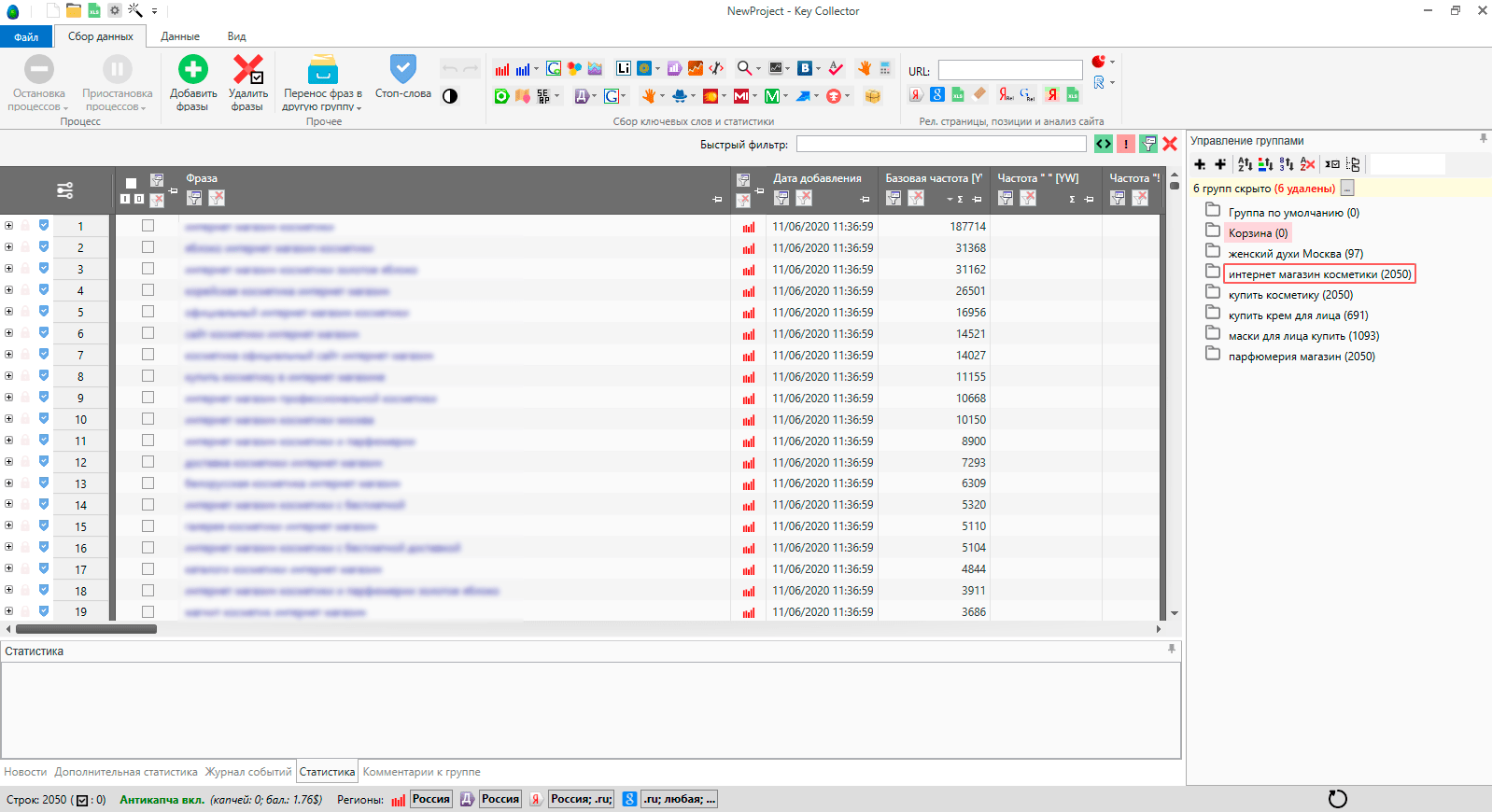Tick the checkbox in row 1

(x=148, y=226)
